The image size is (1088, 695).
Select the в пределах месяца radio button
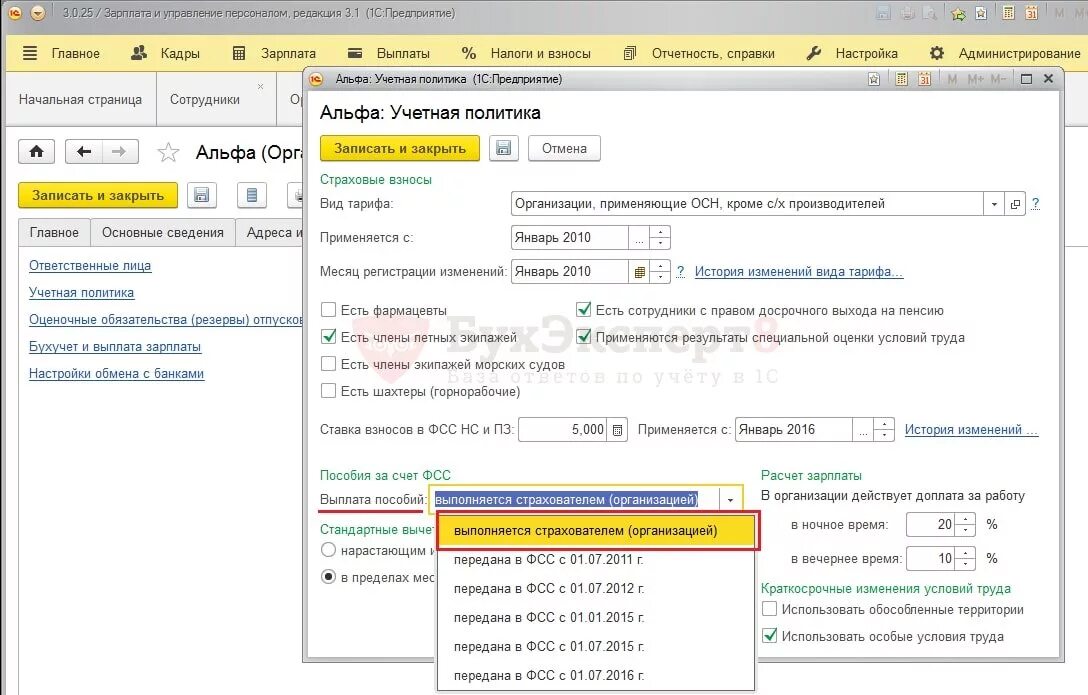coord(329,577)
